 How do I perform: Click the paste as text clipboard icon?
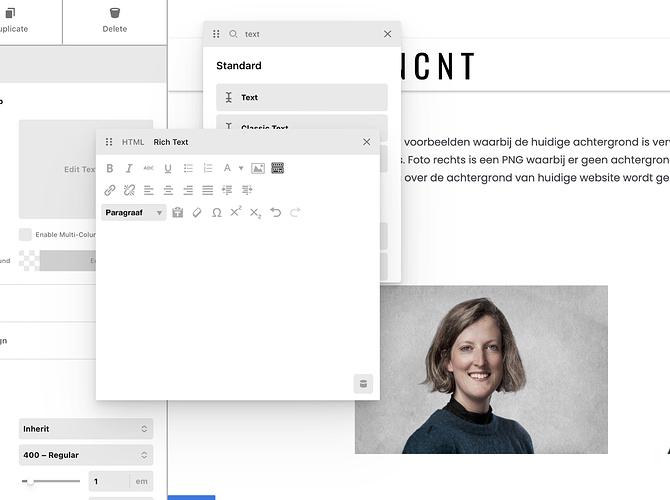177,212
